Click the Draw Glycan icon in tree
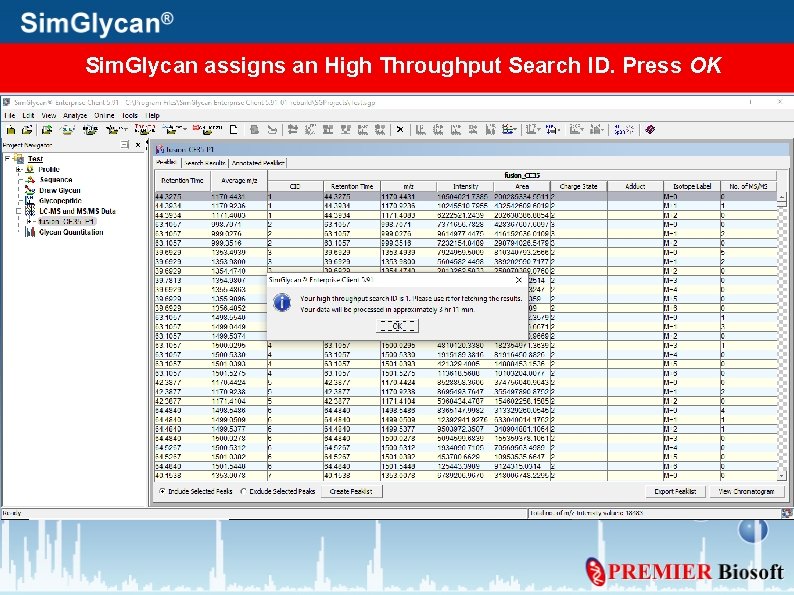This screenshot has width=794, height=595. 30,190
